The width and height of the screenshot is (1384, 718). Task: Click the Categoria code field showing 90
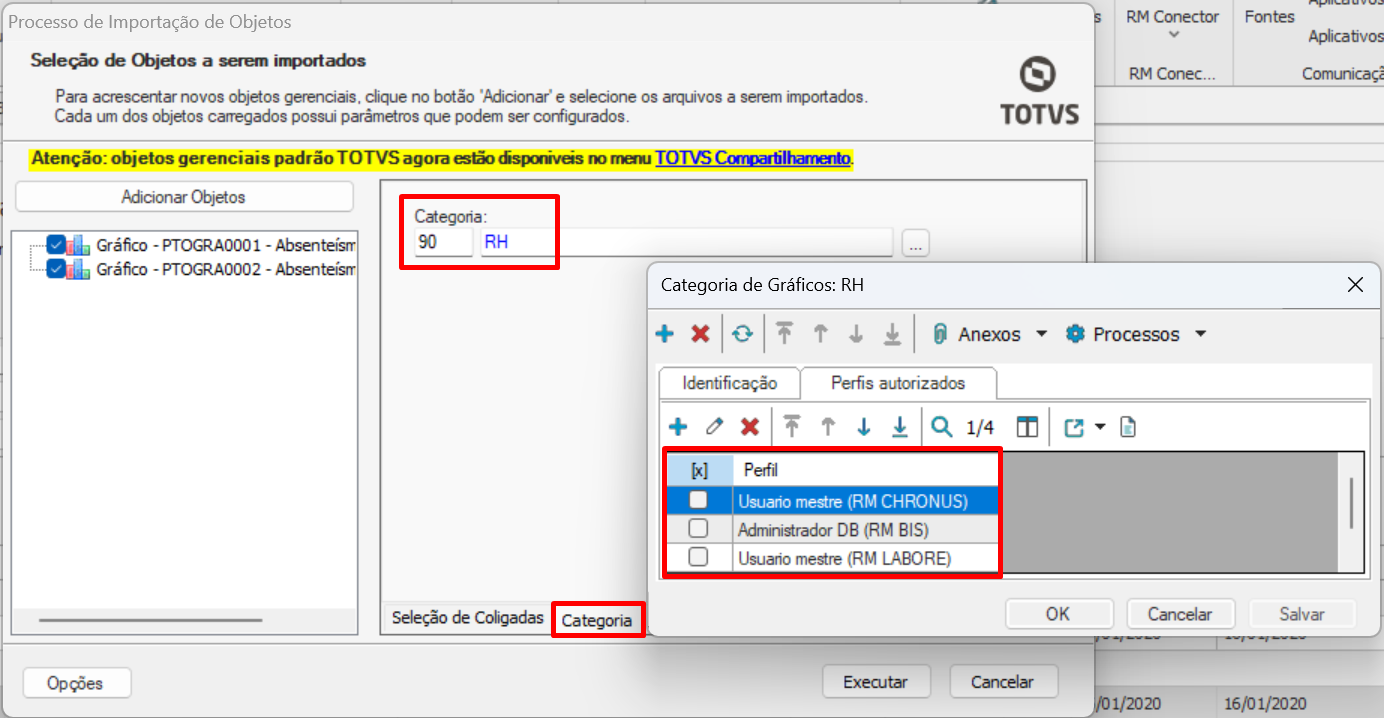point(444,242)
